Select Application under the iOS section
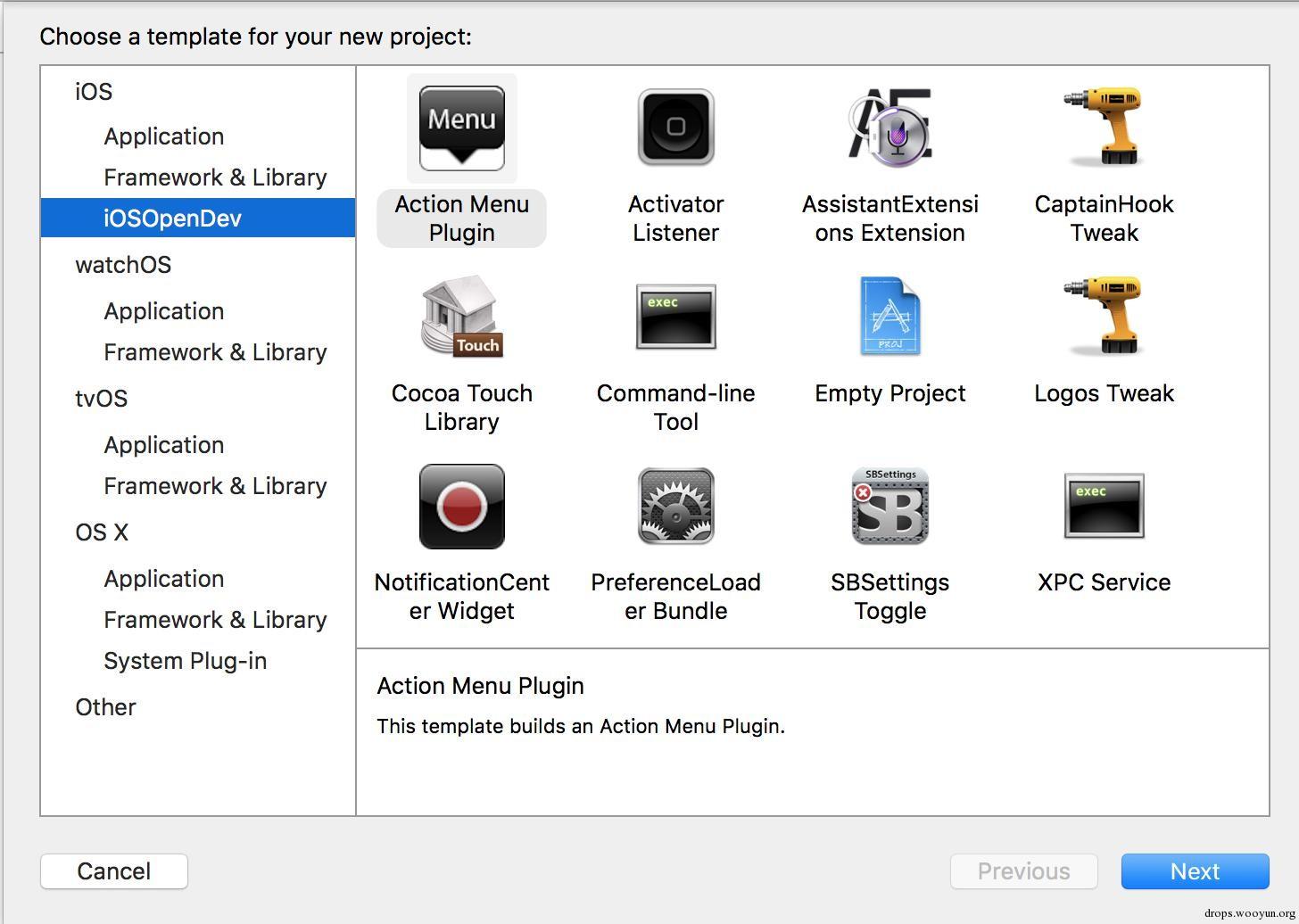 (x=163, y=136)
